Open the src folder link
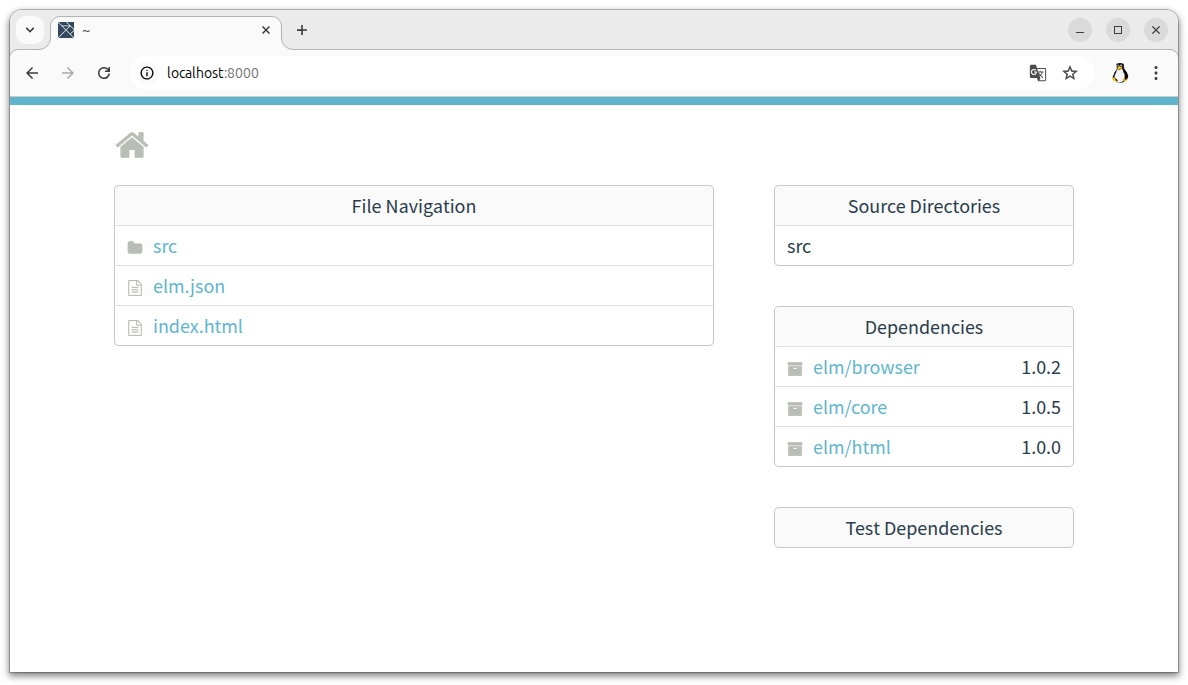Viewport: 1188px width, 685px height. click(164, 246)
